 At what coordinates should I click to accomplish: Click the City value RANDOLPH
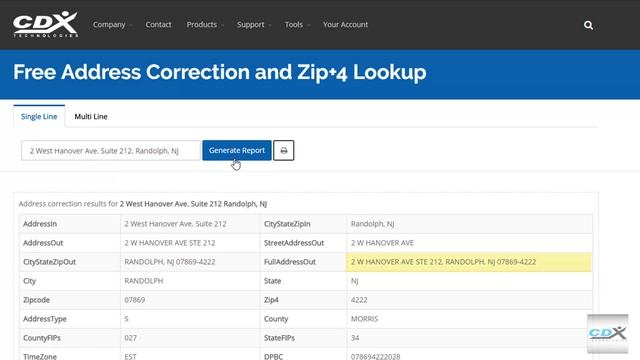point(144,281)
